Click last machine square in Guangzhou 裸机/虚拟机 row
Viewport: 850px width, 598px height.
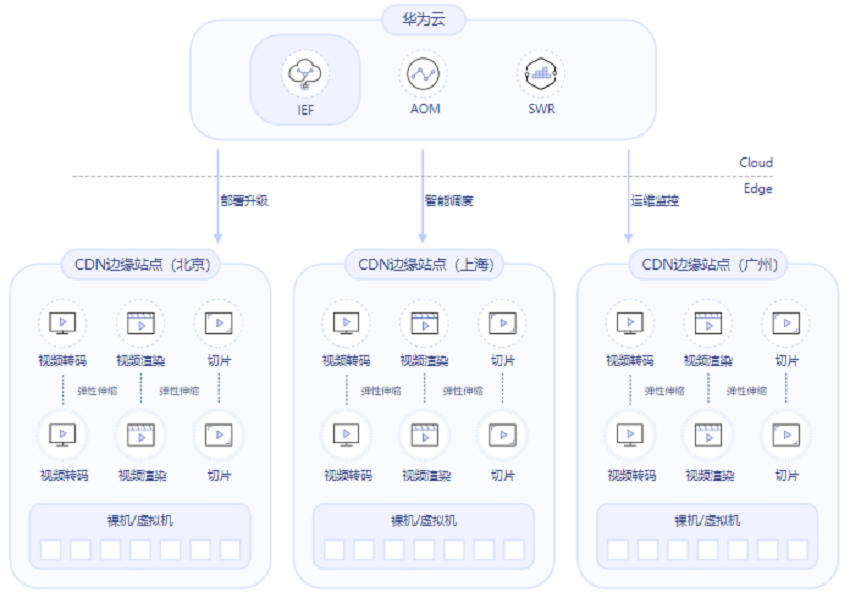point(797,550)
